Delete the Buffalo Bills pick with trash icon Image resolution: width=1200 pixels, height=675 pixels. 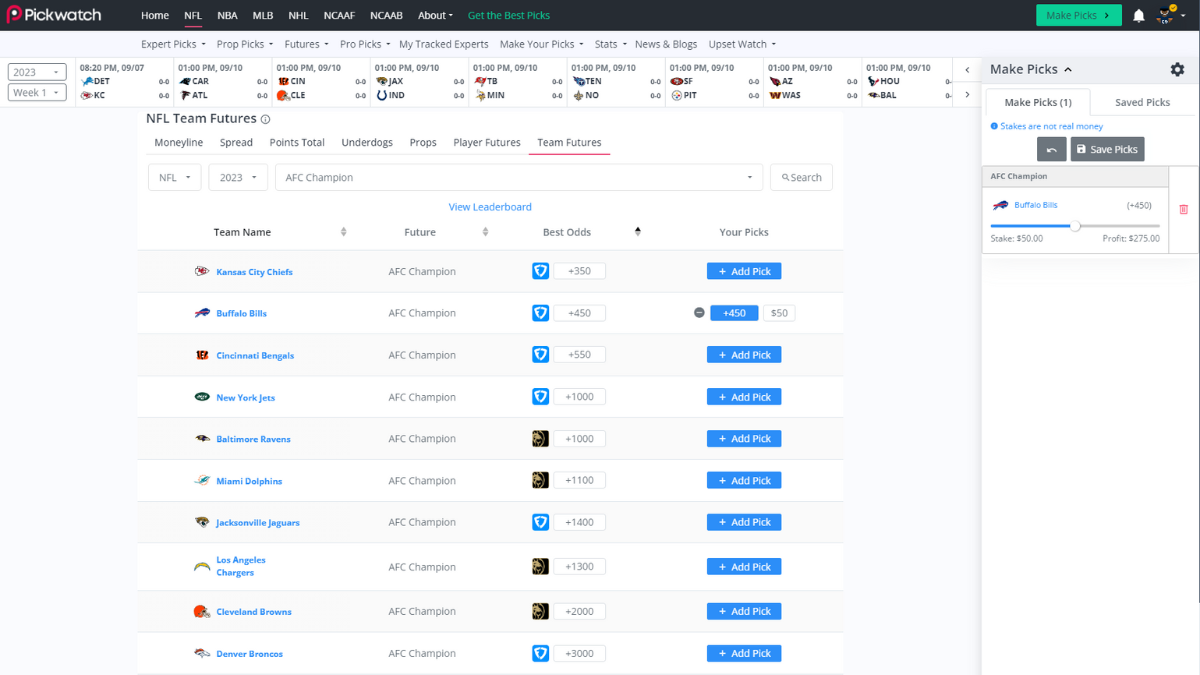pyautogui.click(x=1184, y=209)
